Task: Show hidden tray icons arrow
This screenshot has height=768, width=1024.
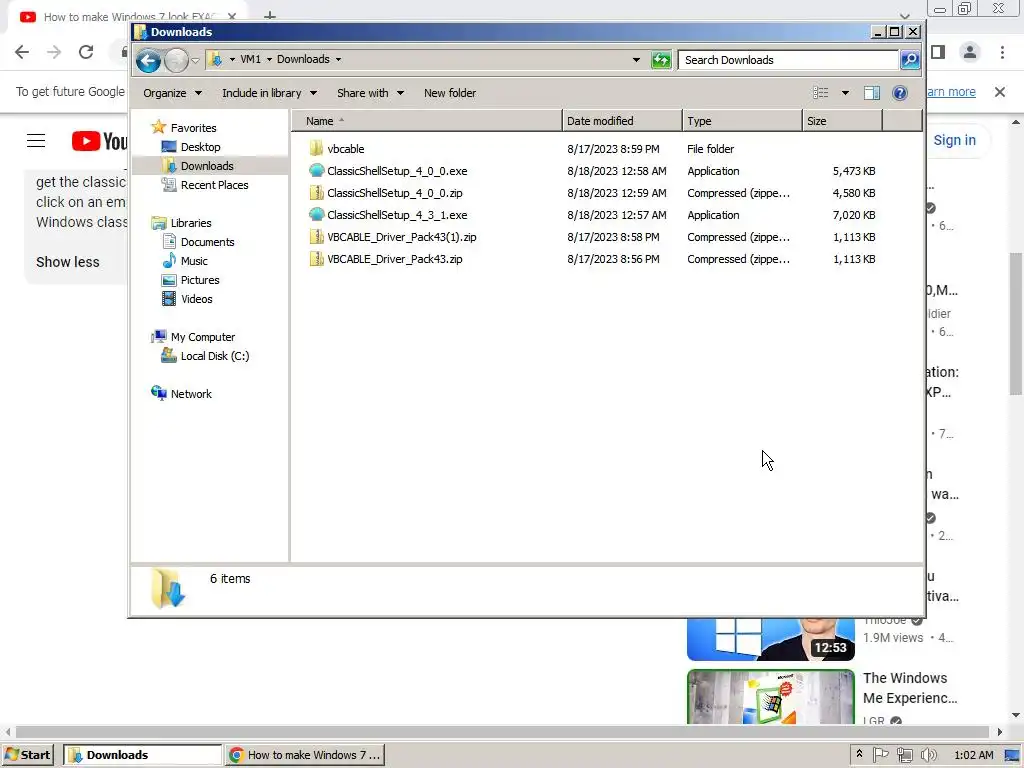Action: point(859,754)
